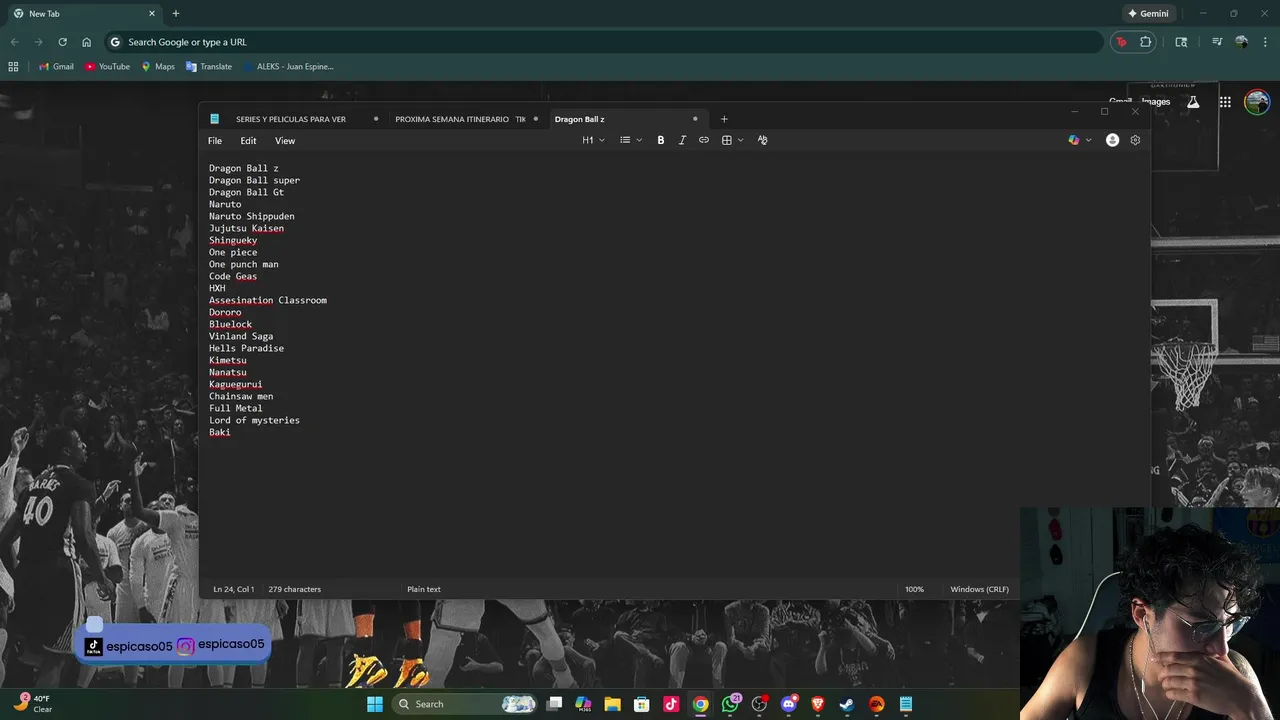Open File Explorer from the taskbar
The height and width of the screenshot is (720, 1280).
612,704
